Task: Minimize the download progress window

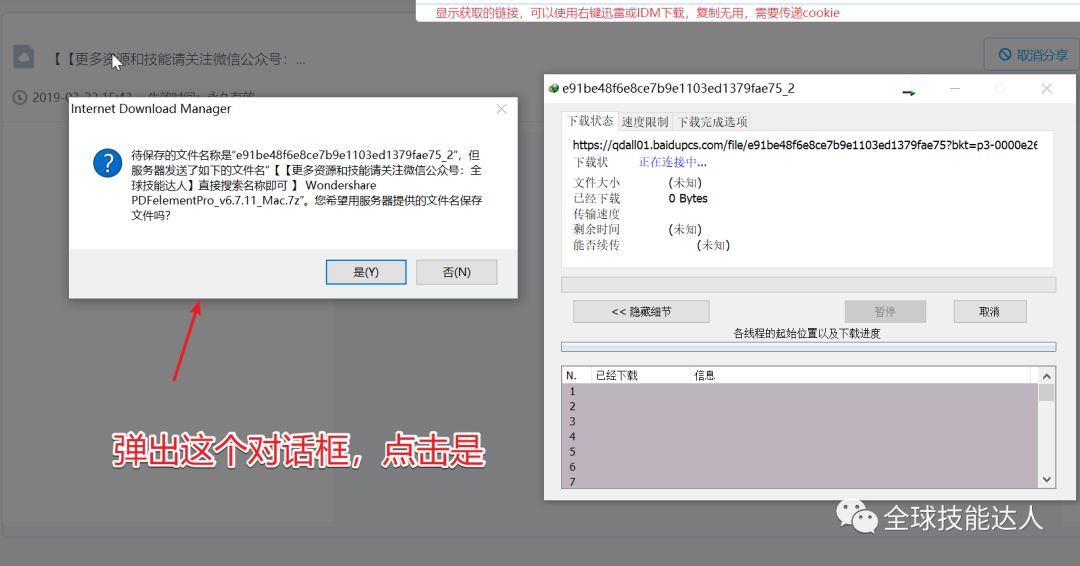Action: 955,89
